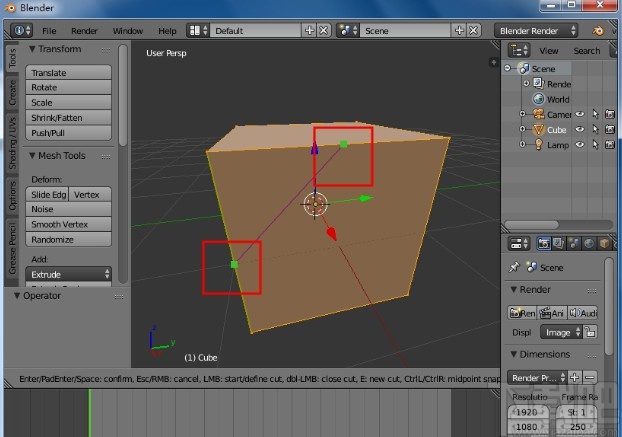Switch to the Create tab

coord(12,93)
